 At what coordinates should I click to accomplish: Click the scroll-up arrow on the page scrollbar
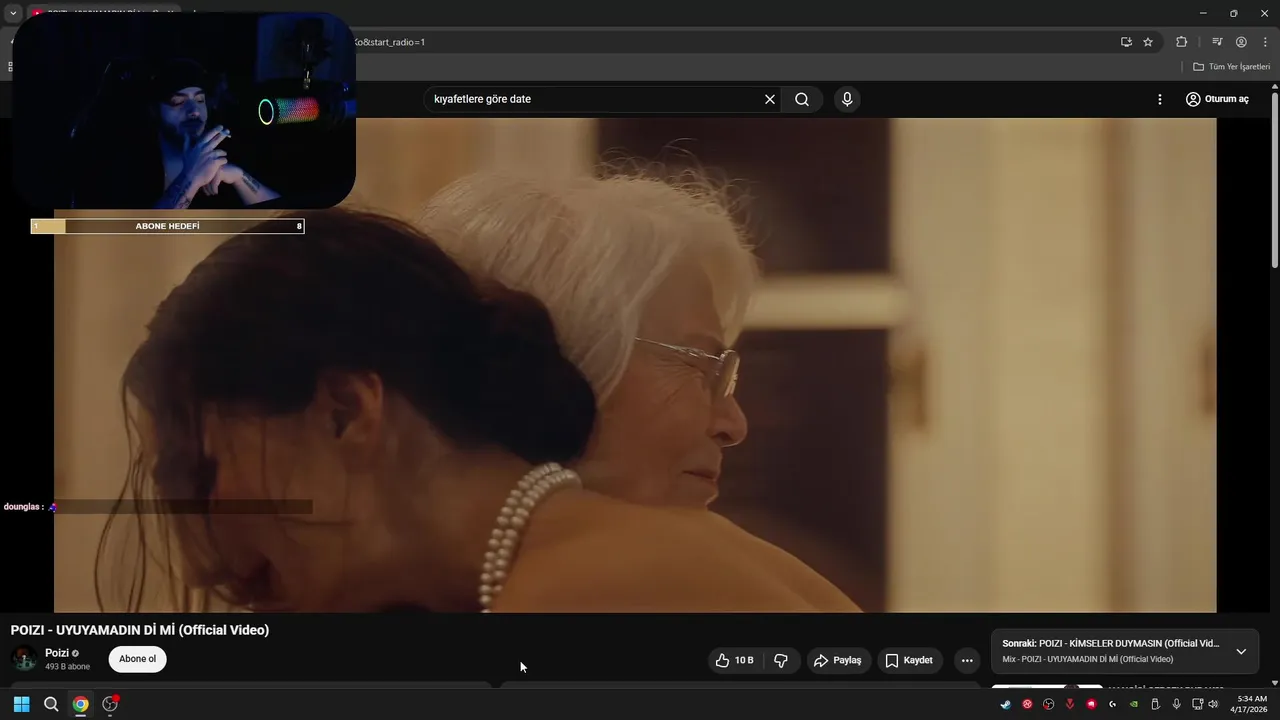tap(1275, 87)
